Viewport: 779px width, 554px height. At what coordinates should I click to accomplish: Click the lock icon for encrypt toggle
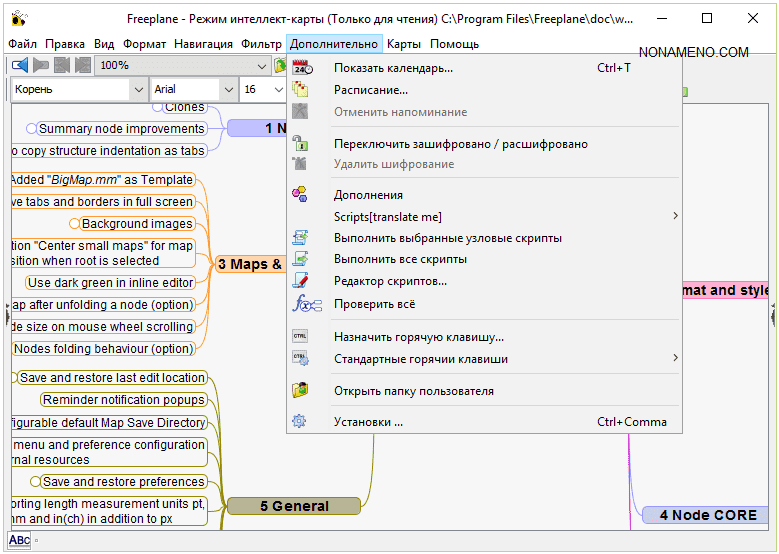tap(300, 144)
